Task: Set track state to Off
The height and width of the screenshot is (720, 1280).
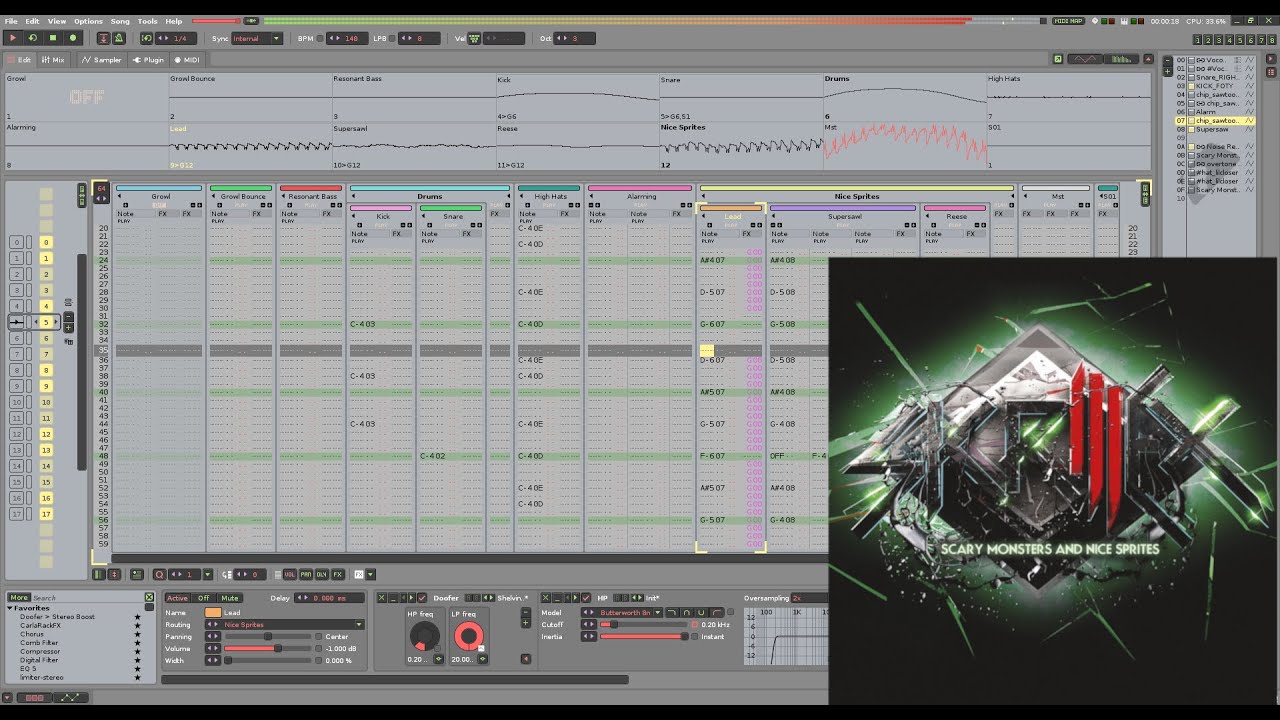Action: (204, 598)
